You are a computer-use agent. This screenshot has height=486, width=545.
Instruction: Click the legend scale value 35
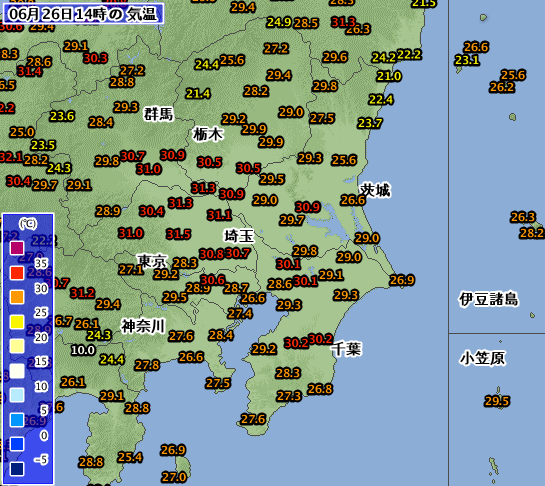[x=41, y=263]
